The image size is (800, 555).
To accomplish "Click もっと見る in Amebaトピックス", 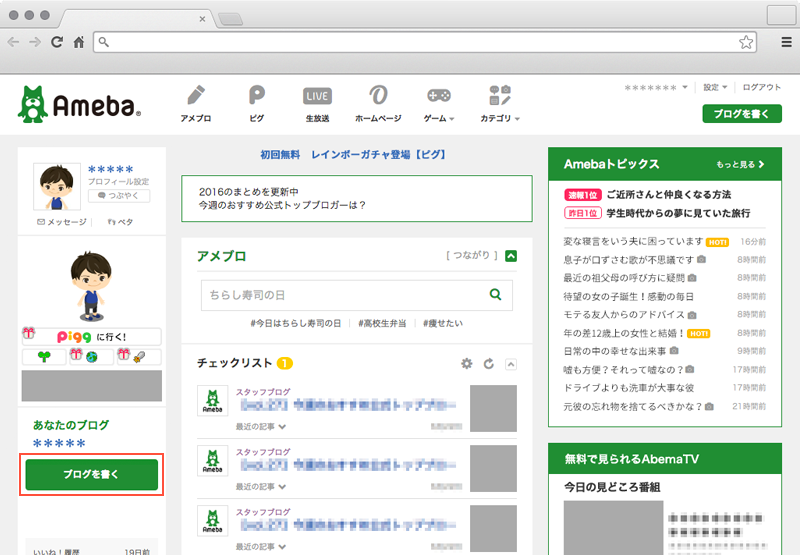I will 740,164.
